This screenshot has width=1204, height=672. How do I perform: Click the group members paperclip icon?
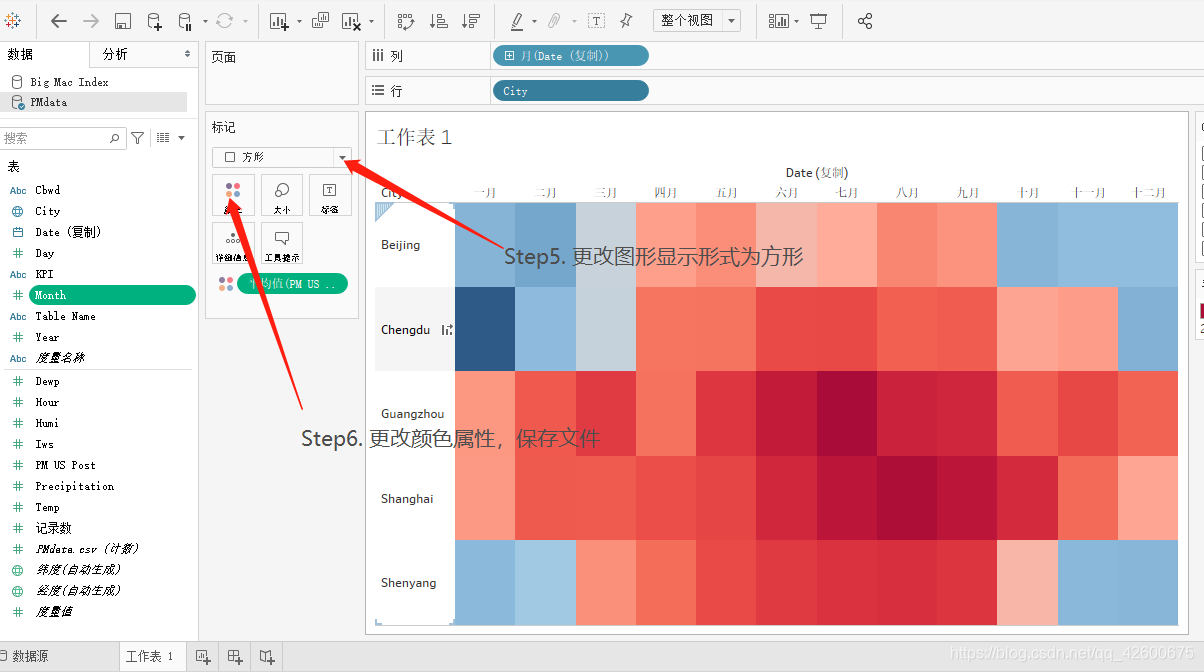(553, 21)
